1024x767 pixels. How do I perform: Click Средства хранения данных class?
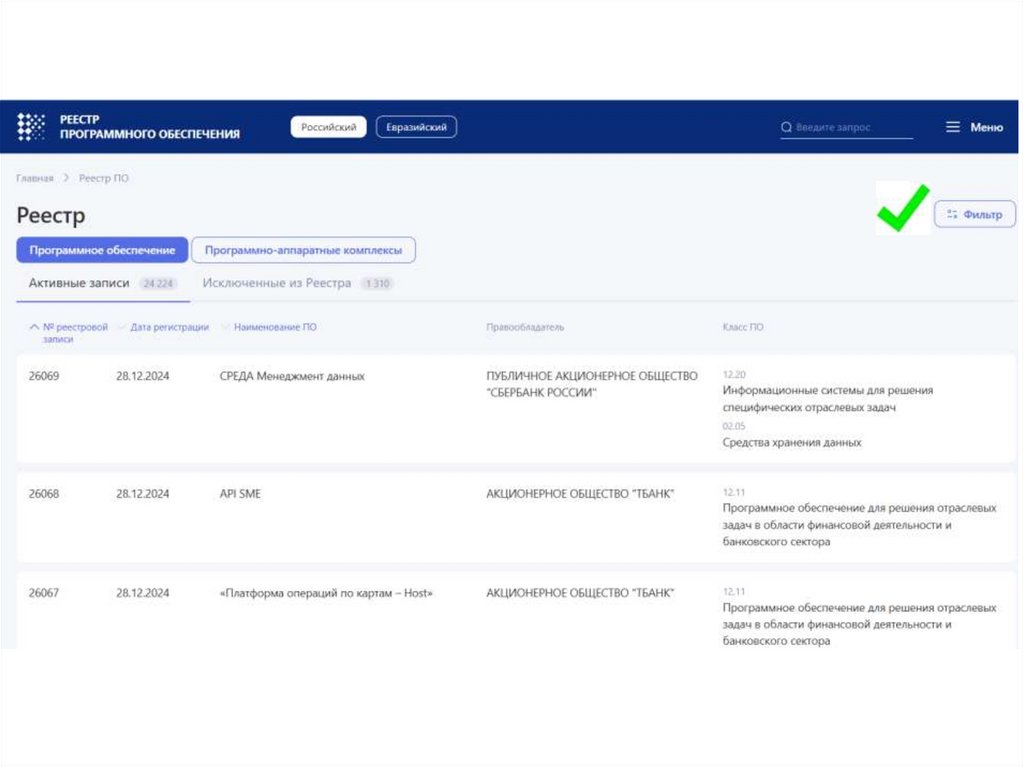point(792,442)
